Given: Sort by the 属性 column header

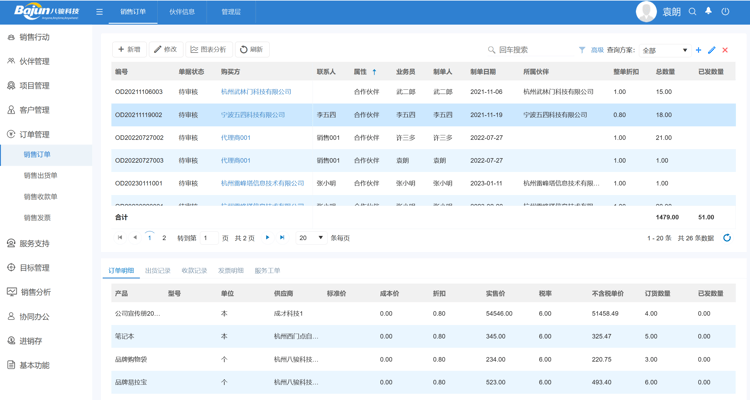Looking at the screenshot, I should (361, 72).
